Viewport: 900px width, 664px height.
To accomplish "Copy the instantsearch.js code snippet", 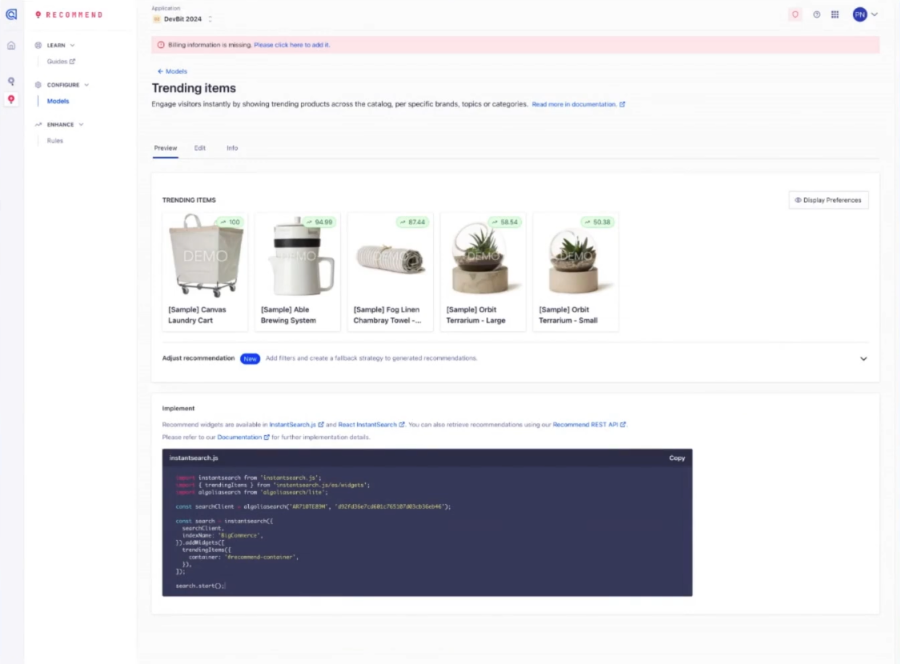I will (x=677, y=458).
